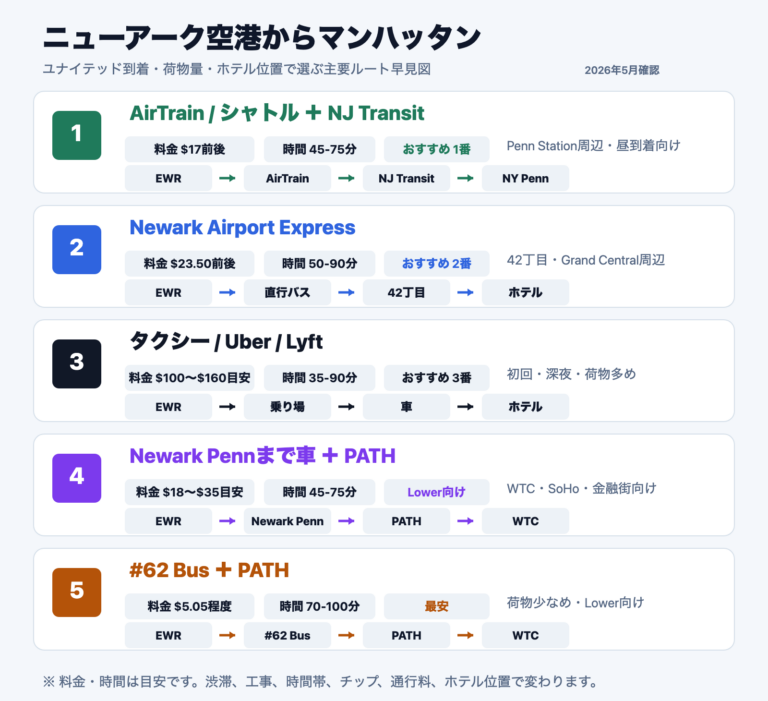The width and height of the screenshot is (768, 701).
Task: Click the green number 1 badge
Action: coord(76,135)
